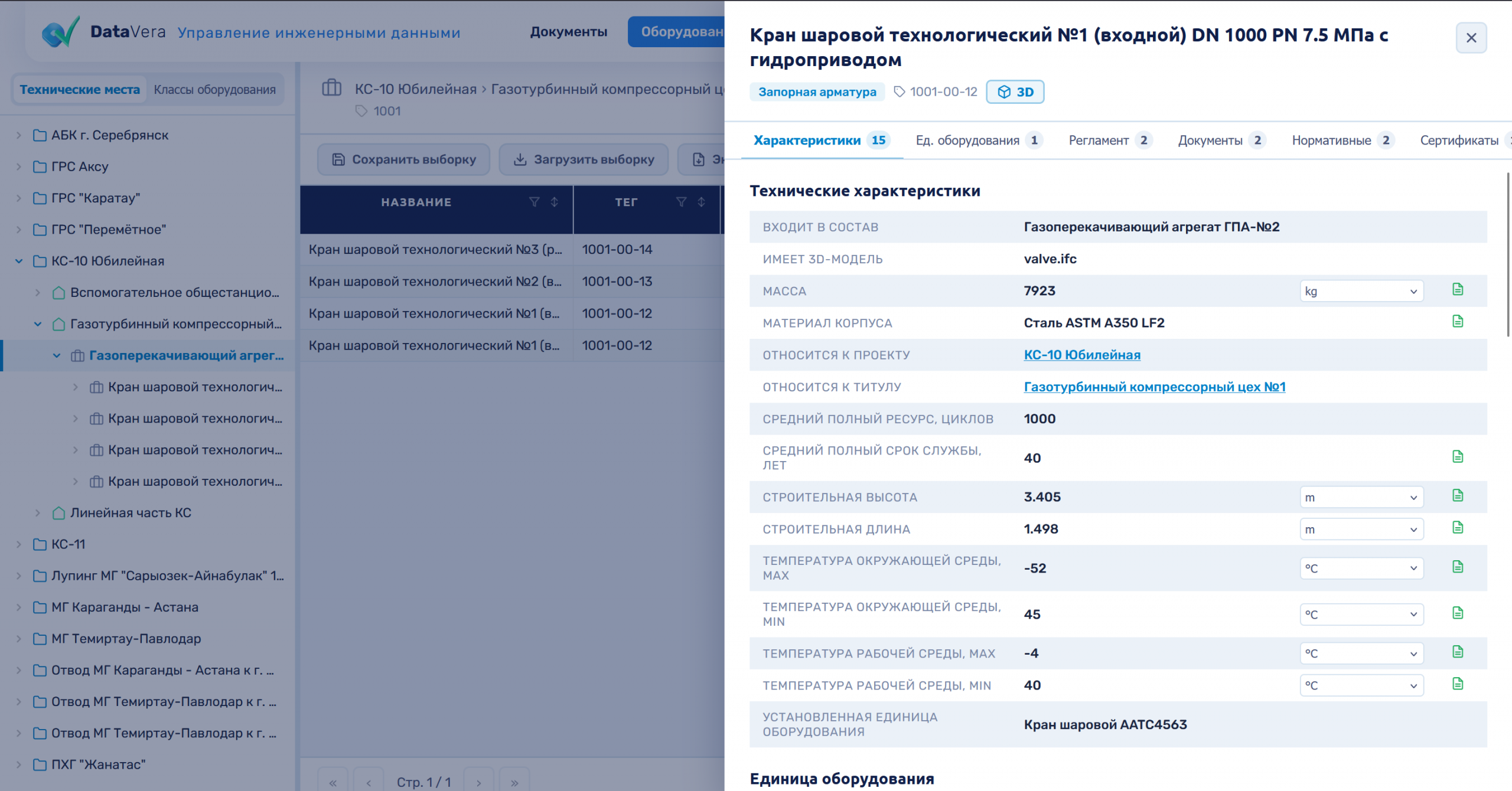Switch to the Регламент tab
The image size is (1512, 791).
coord(1110,140)
